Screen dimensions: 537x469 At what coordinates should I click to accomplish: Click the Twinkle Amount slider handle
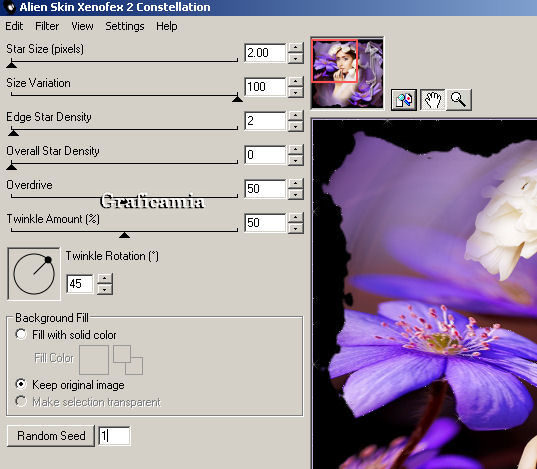(124, 235)
